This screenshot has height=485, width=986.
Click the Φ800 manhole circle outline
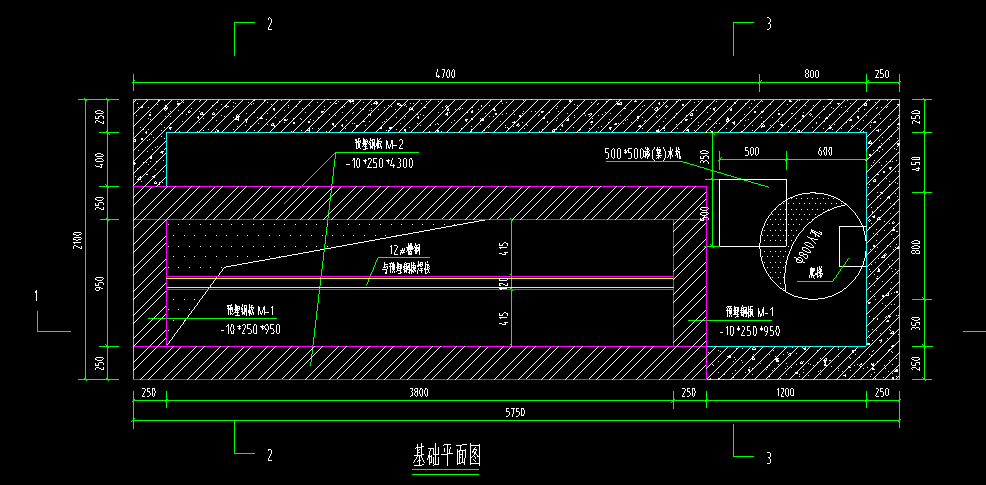(812, 245)
